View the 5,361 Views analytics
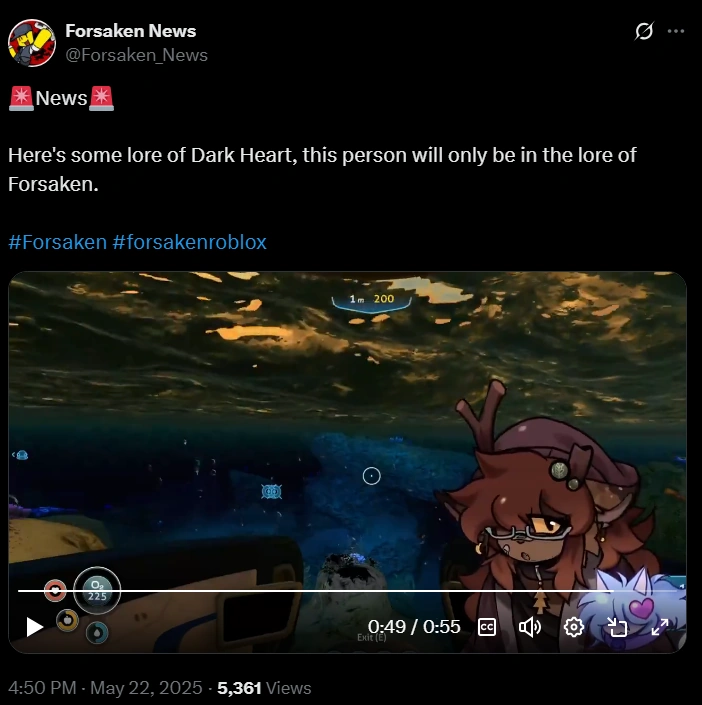Viewport: 702px width, 705px height. click(x=264, y=687)
